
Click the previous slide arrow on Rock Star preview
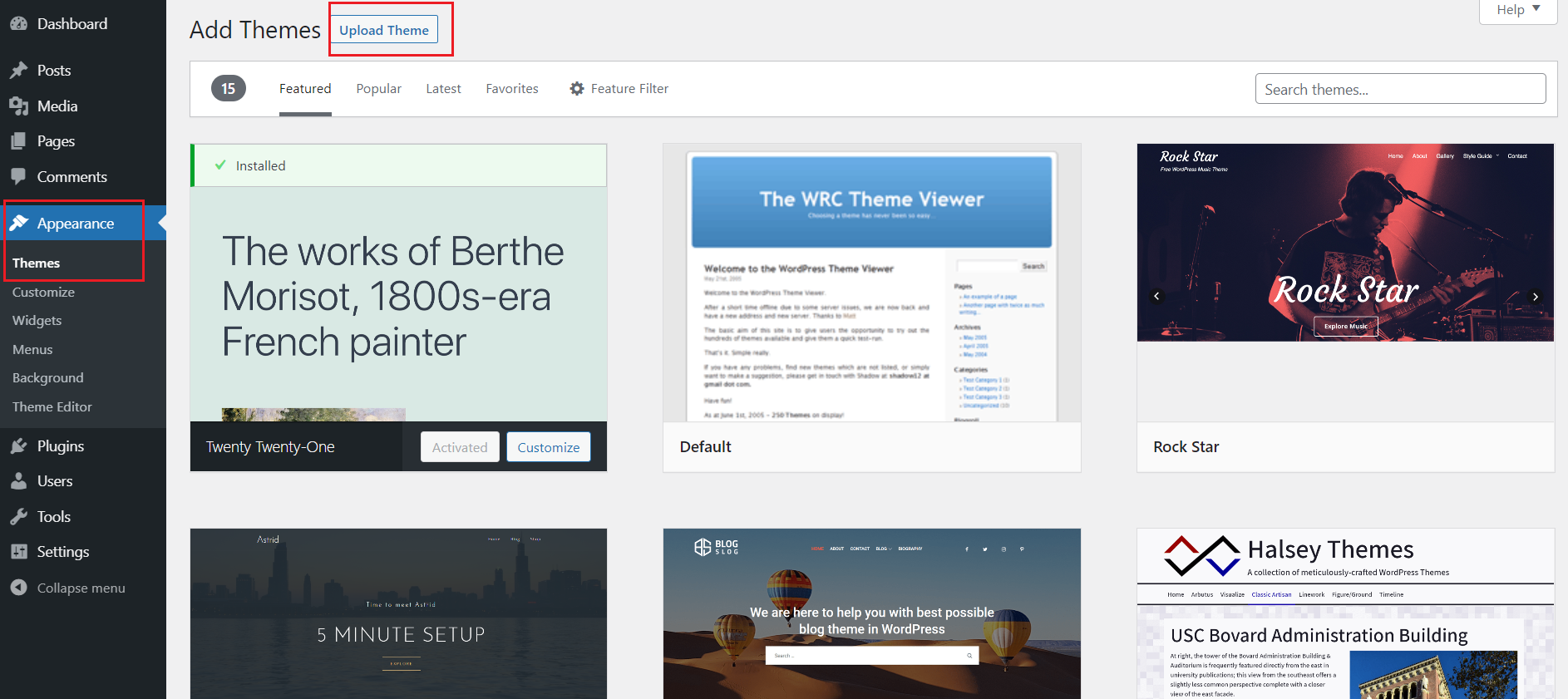point(1156,296)
